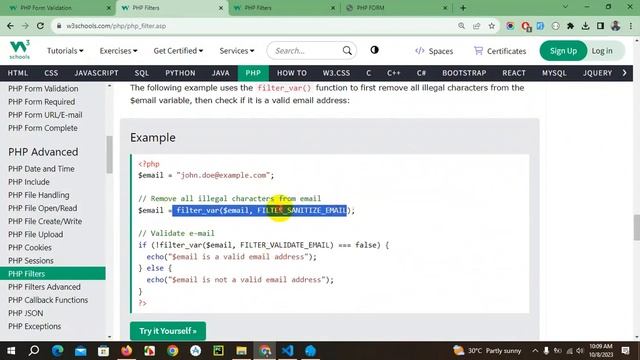Click the share icon in the address bar
This screenshot has height=360, width=640.
[476, 26]
